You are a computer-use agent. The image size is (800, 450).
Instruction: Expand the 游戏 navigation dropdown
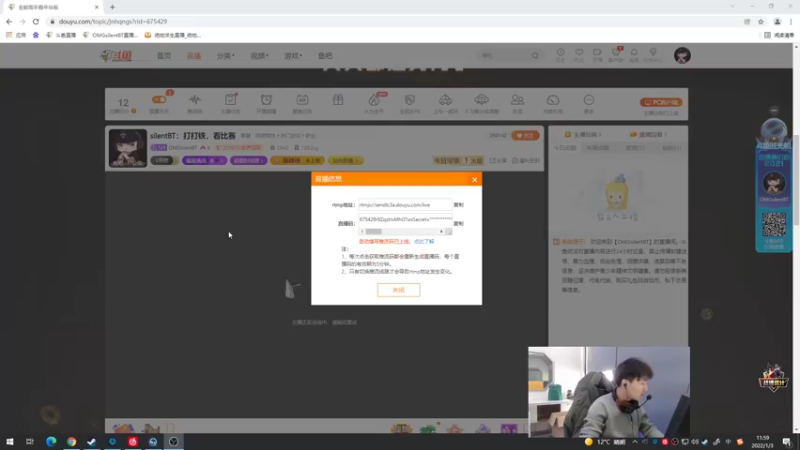293,56
